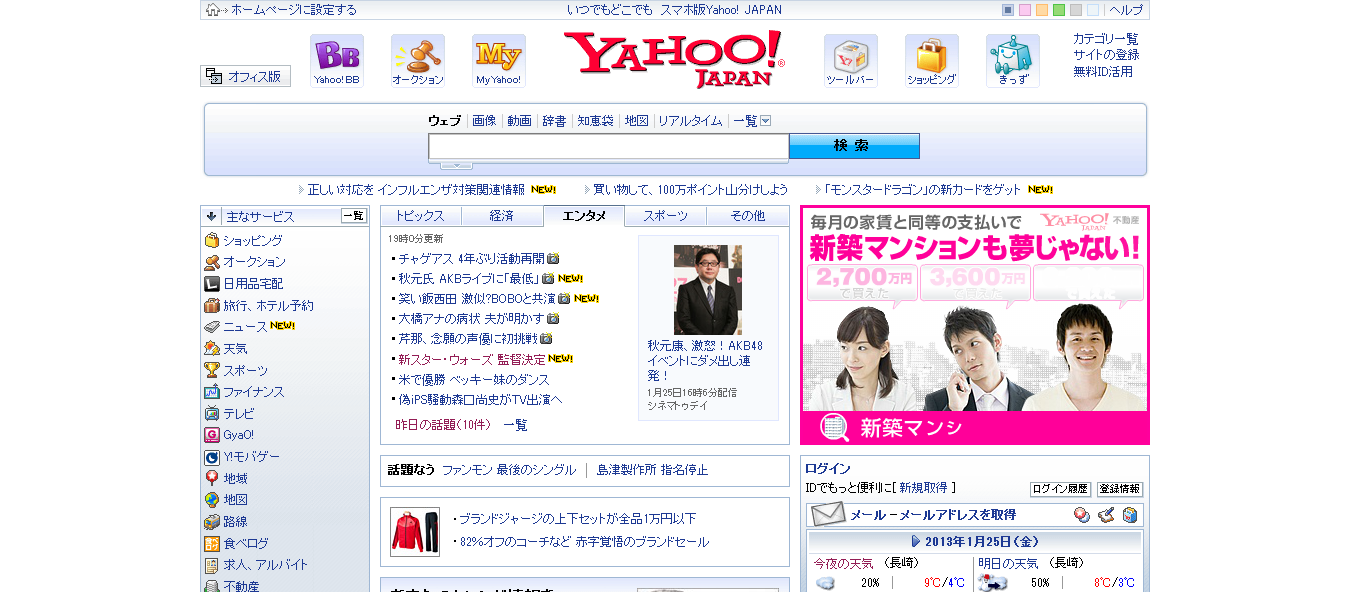Open 路線 in the services sidebar
1349x592 pixels.
(235, 522)
